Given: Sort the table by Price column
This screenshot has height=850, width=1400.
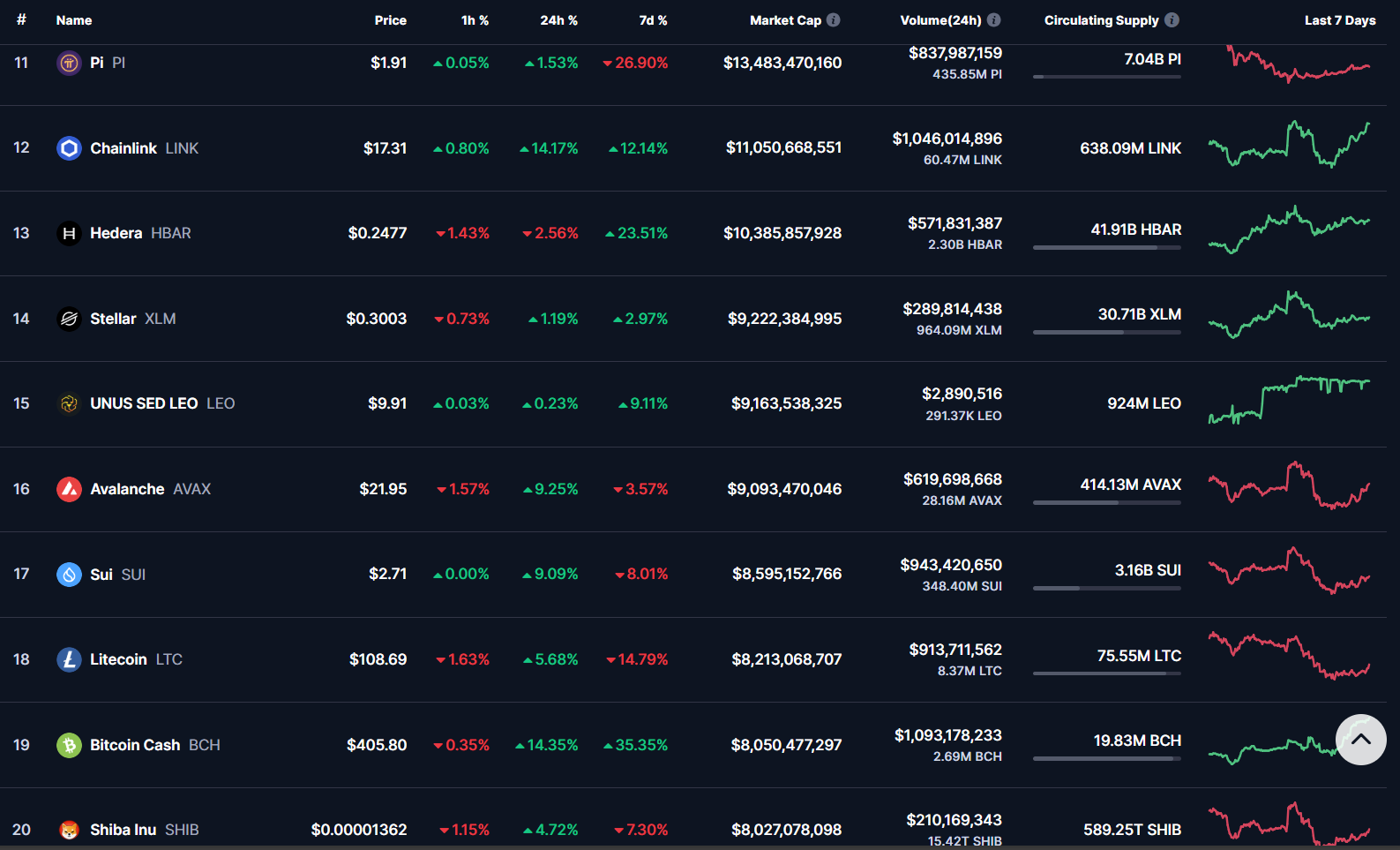Looking at the screenshot, I should click(390, 20).
